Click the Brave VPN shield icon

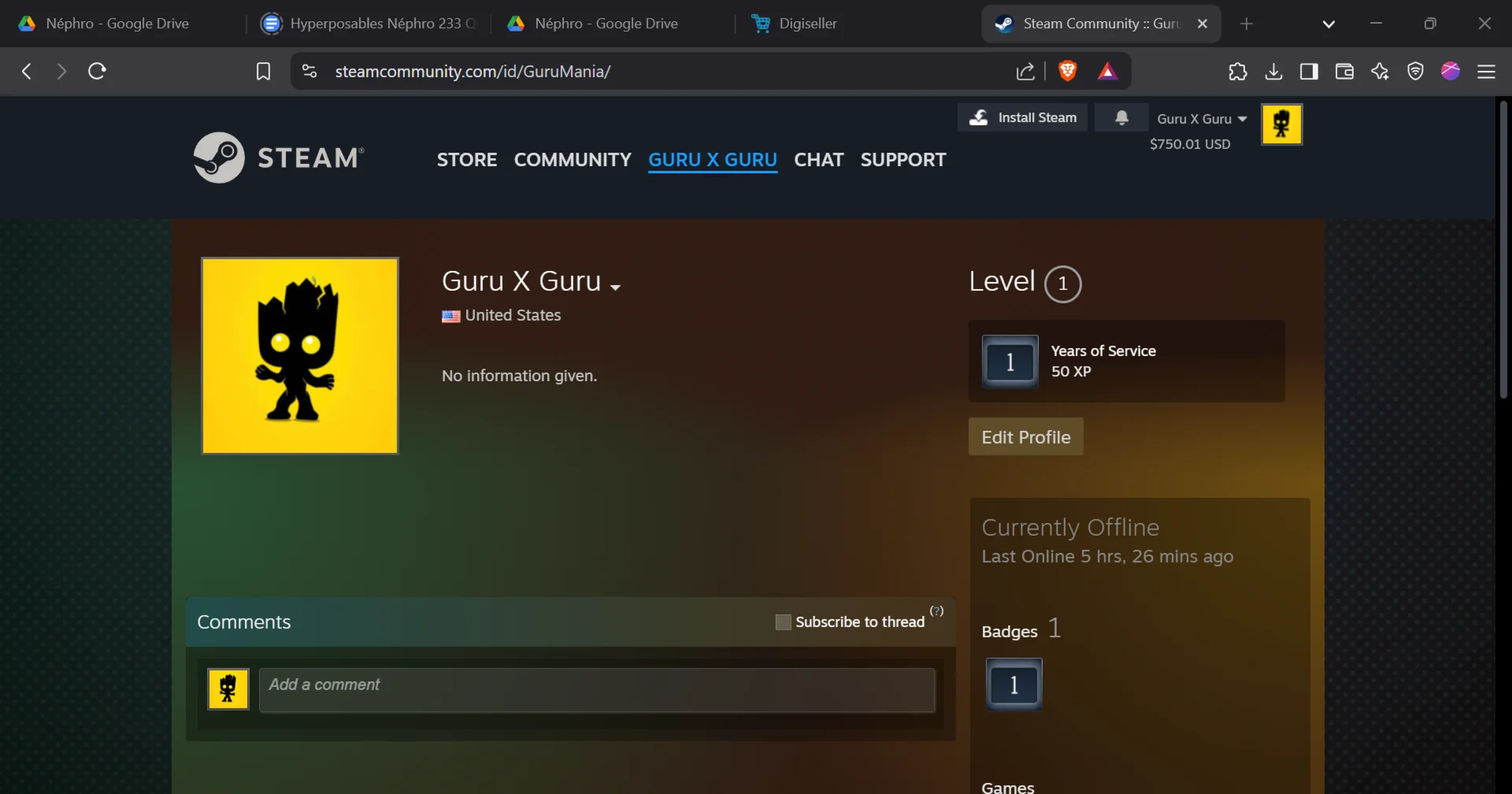click(x=1415, y=72)
